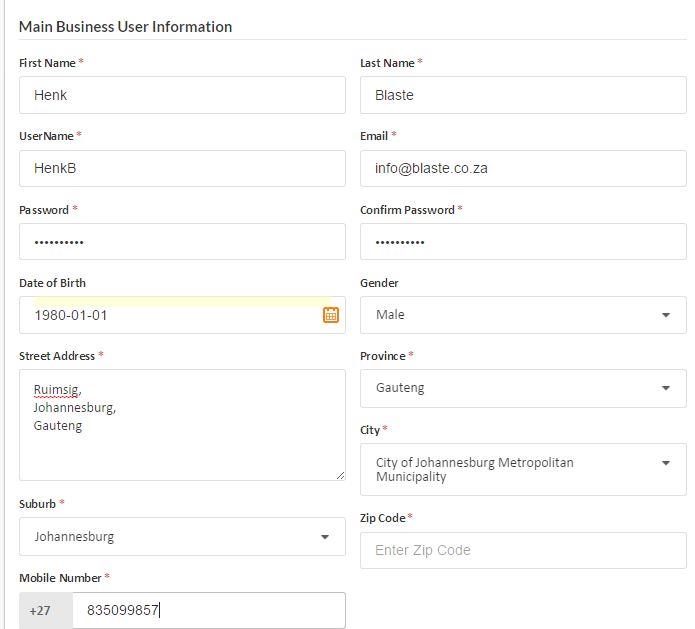
Task: Click the Main Business User Information heading
Action: [125, 27]
